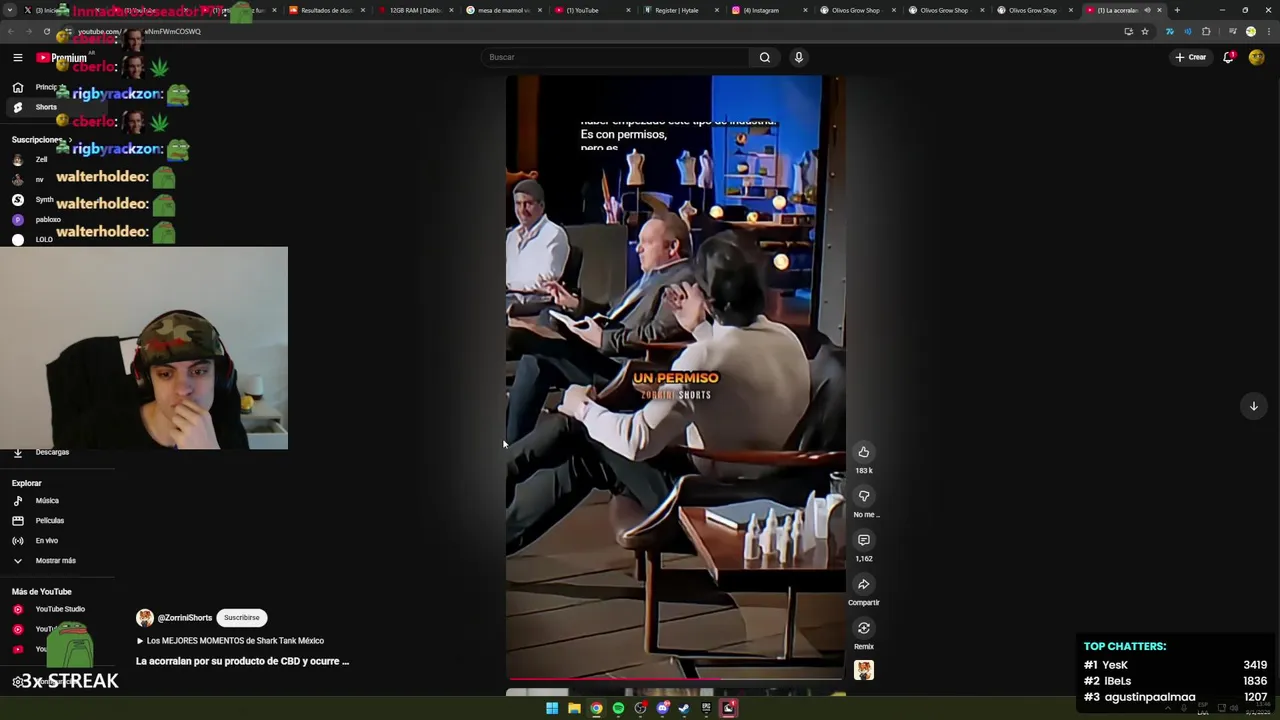This screenshot has width=1280, height=720.
Task: Go to next Short with down arrow
Action: coord(1253,406)
